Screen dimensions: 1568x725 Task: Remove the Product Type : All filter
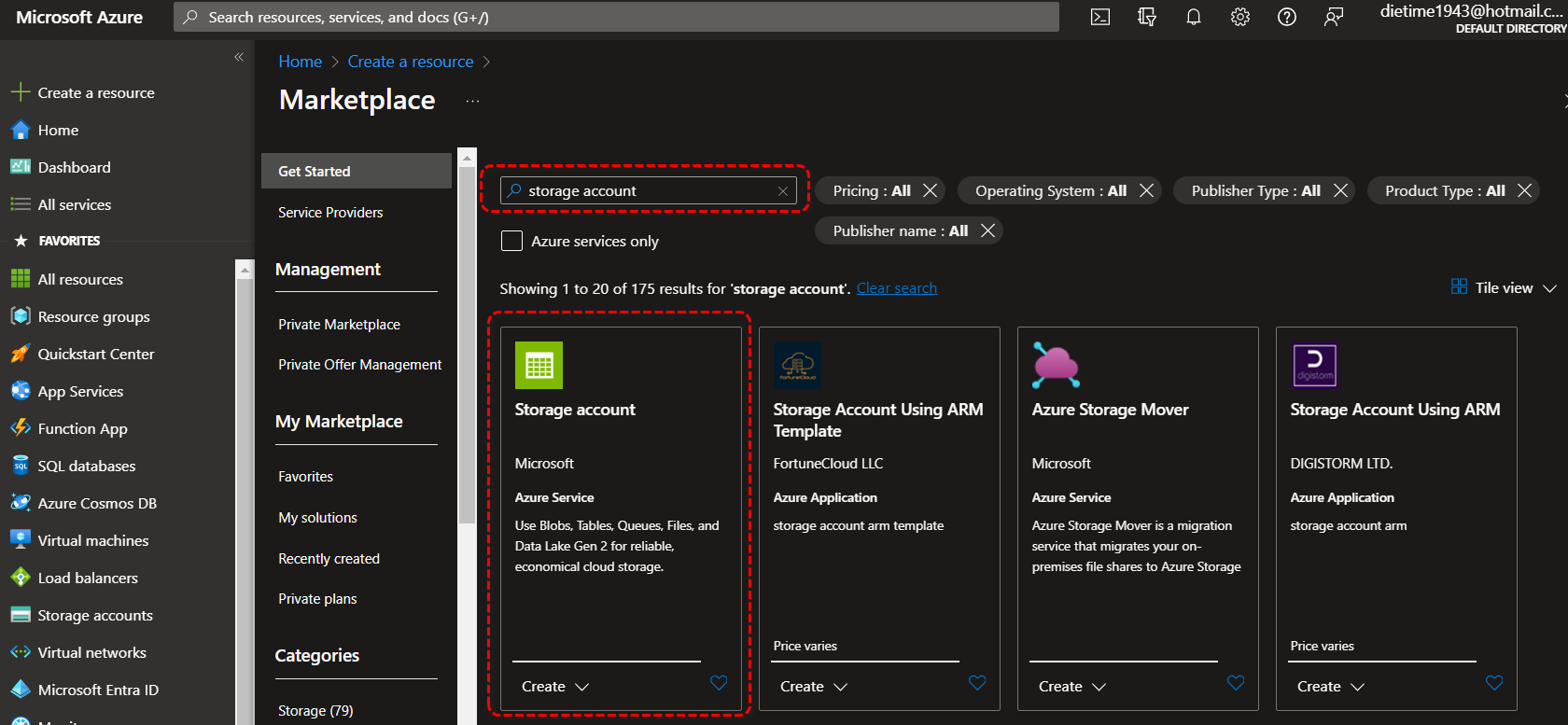point(1525,190)
